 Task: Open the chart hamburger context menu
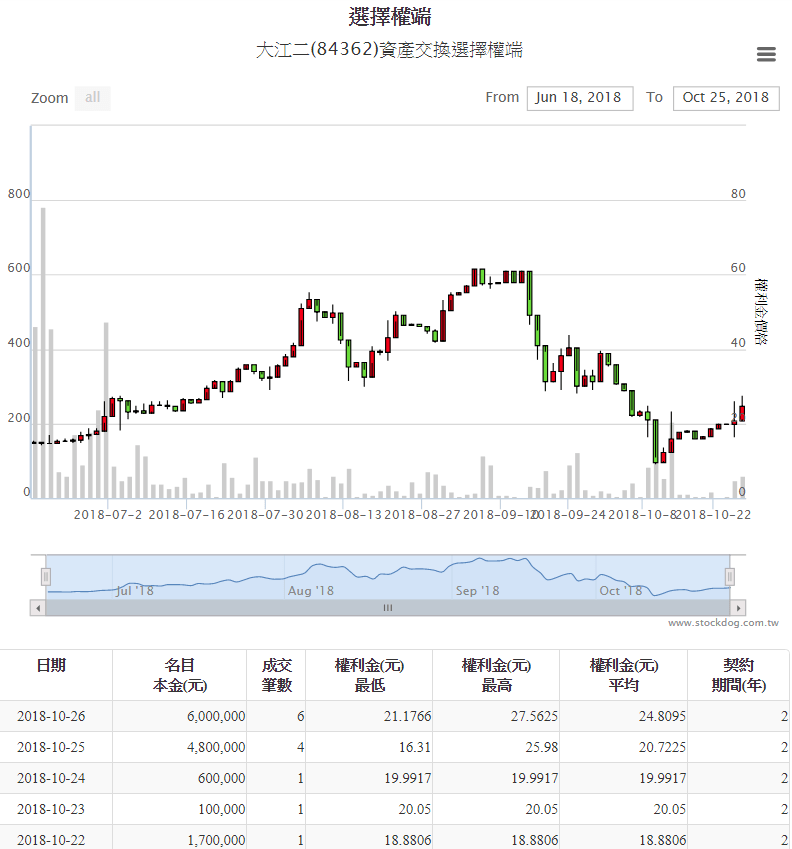pos(766,55)
